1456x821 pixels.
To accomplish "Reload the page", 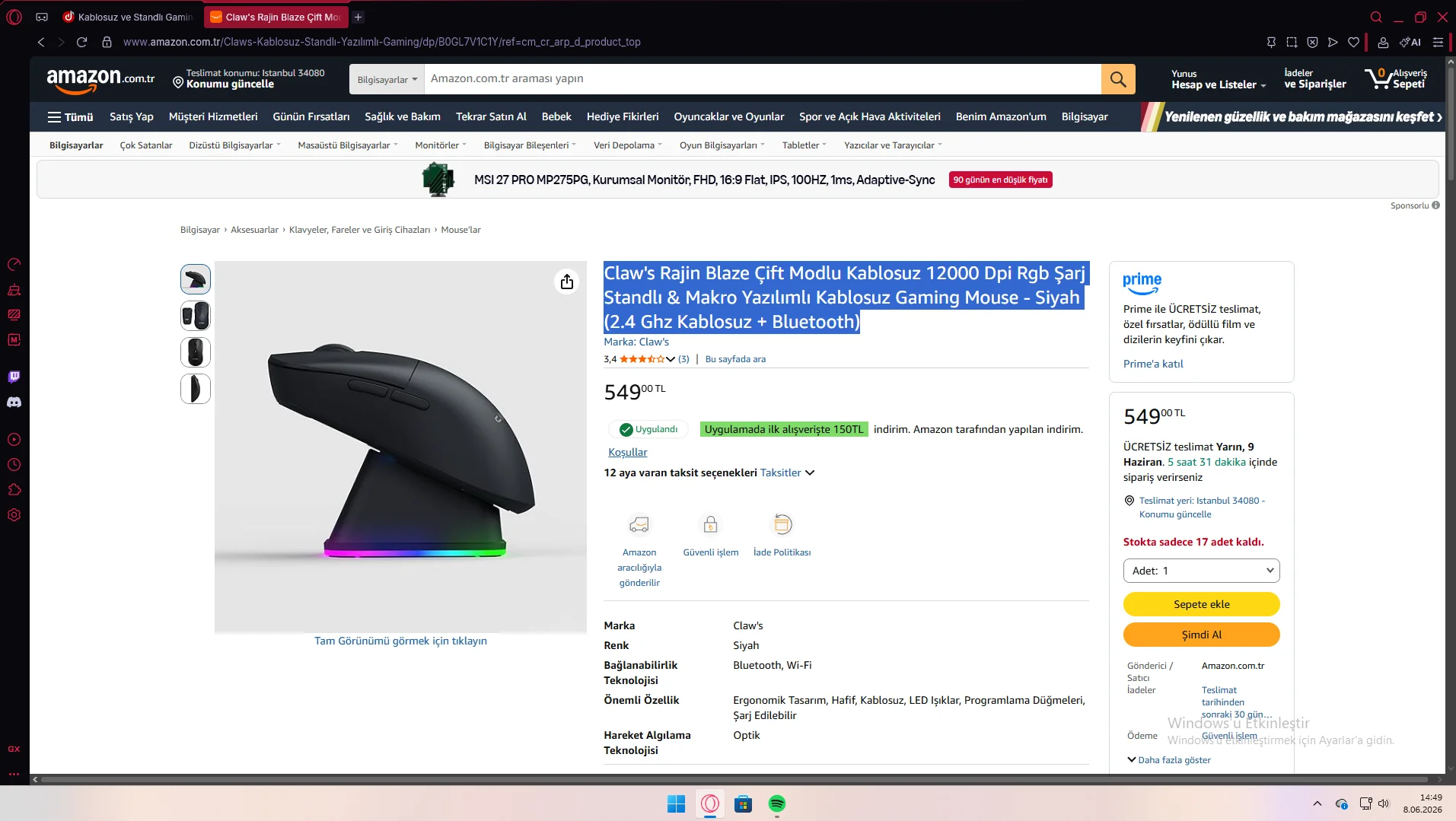I will pyautogui.click(x=81, y=42).
